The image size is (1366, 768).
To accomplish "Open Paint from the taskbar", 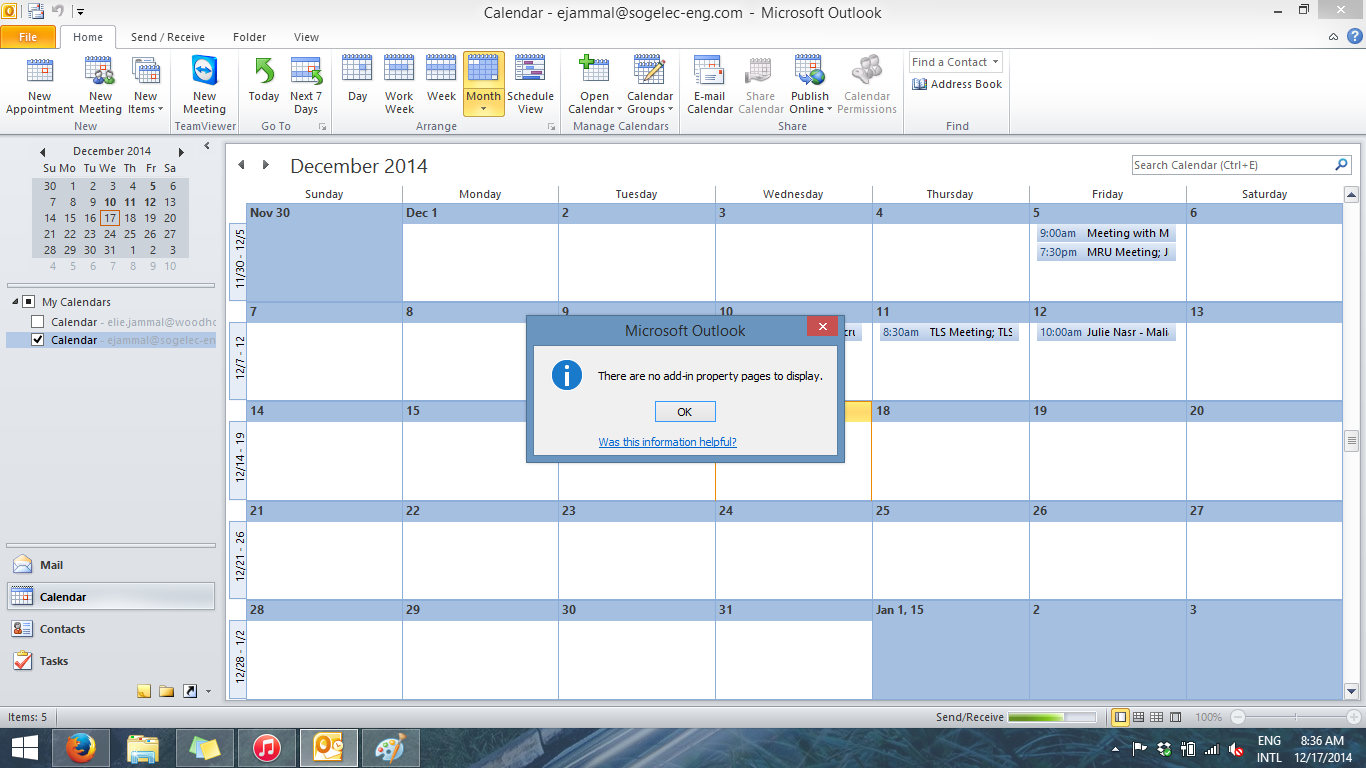I will point(390,748).
